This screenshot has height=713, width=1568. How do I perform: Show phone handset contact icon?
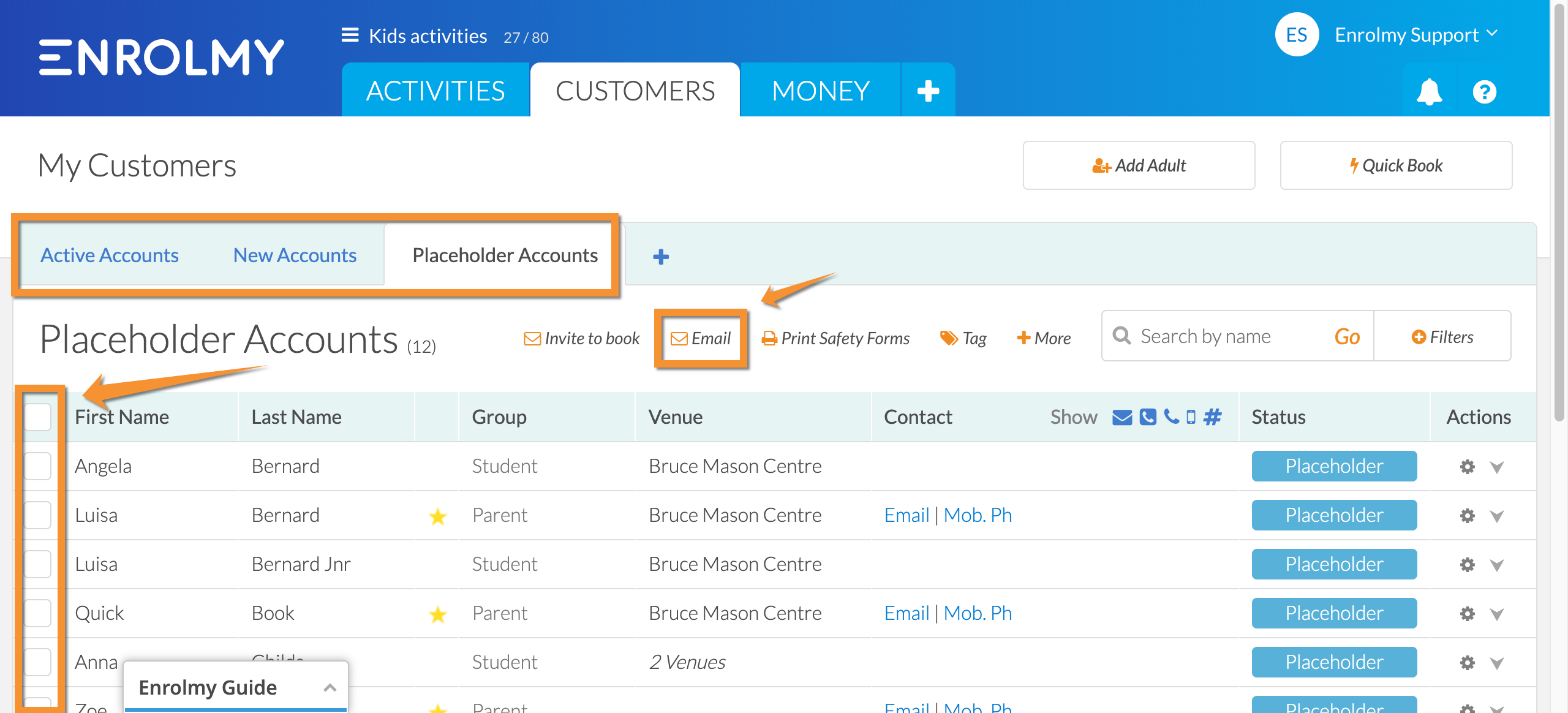[1171, 417]
